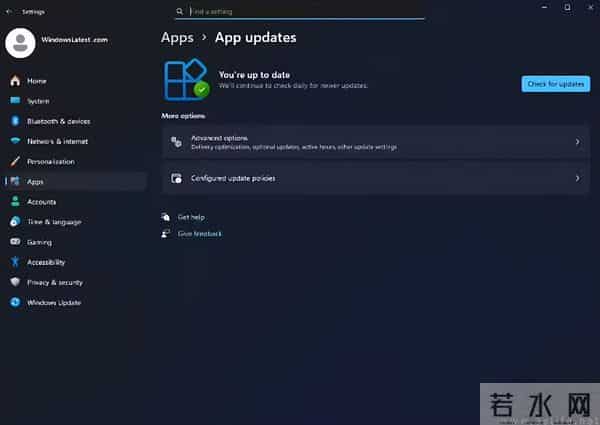Click the back arrow in Settings title bar
Image resolution: width=600 pixels, height=425 pixels.
[9, 12]
